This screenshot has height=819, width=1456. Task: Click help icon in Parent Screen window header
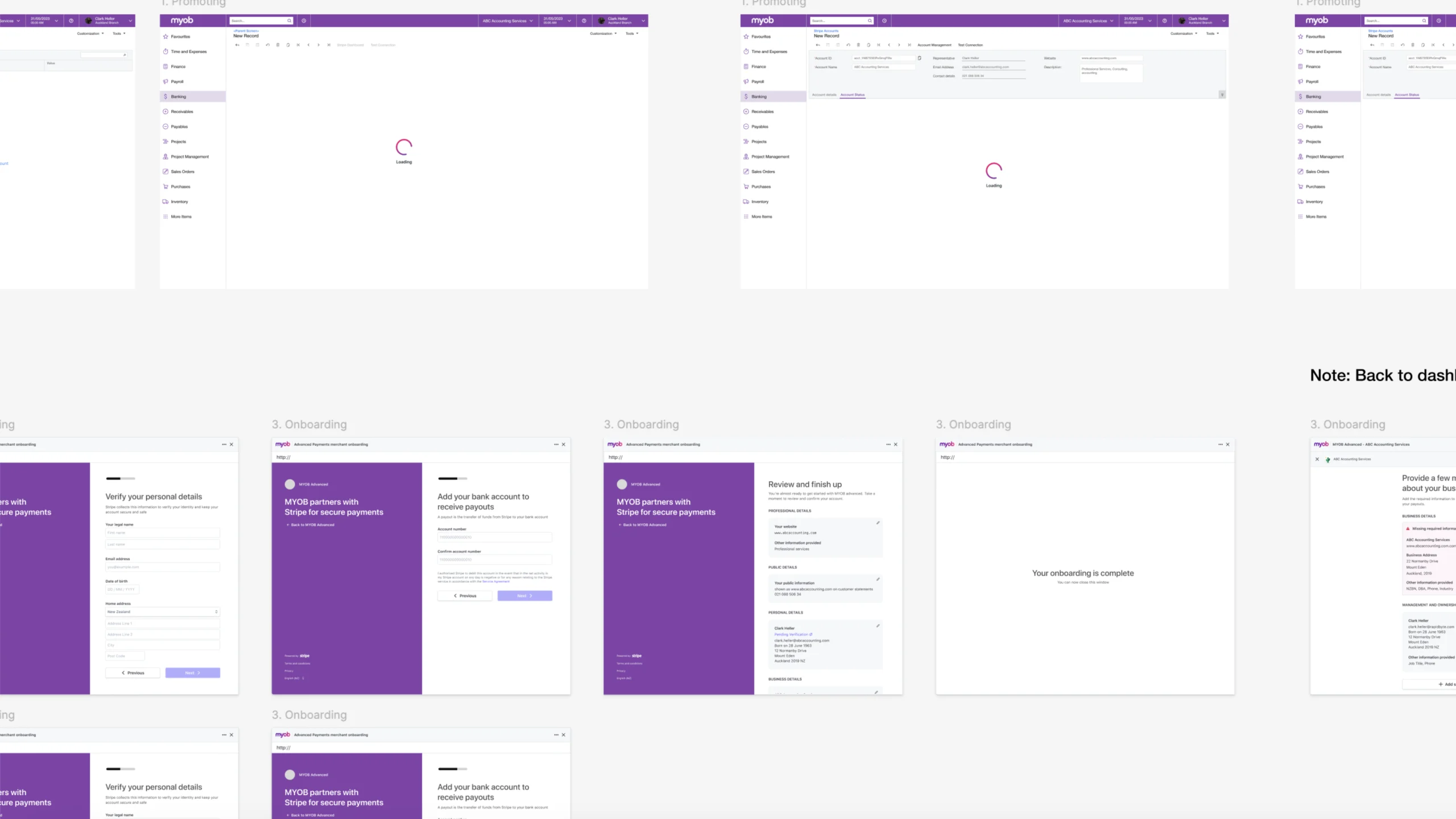click(584, 21)
